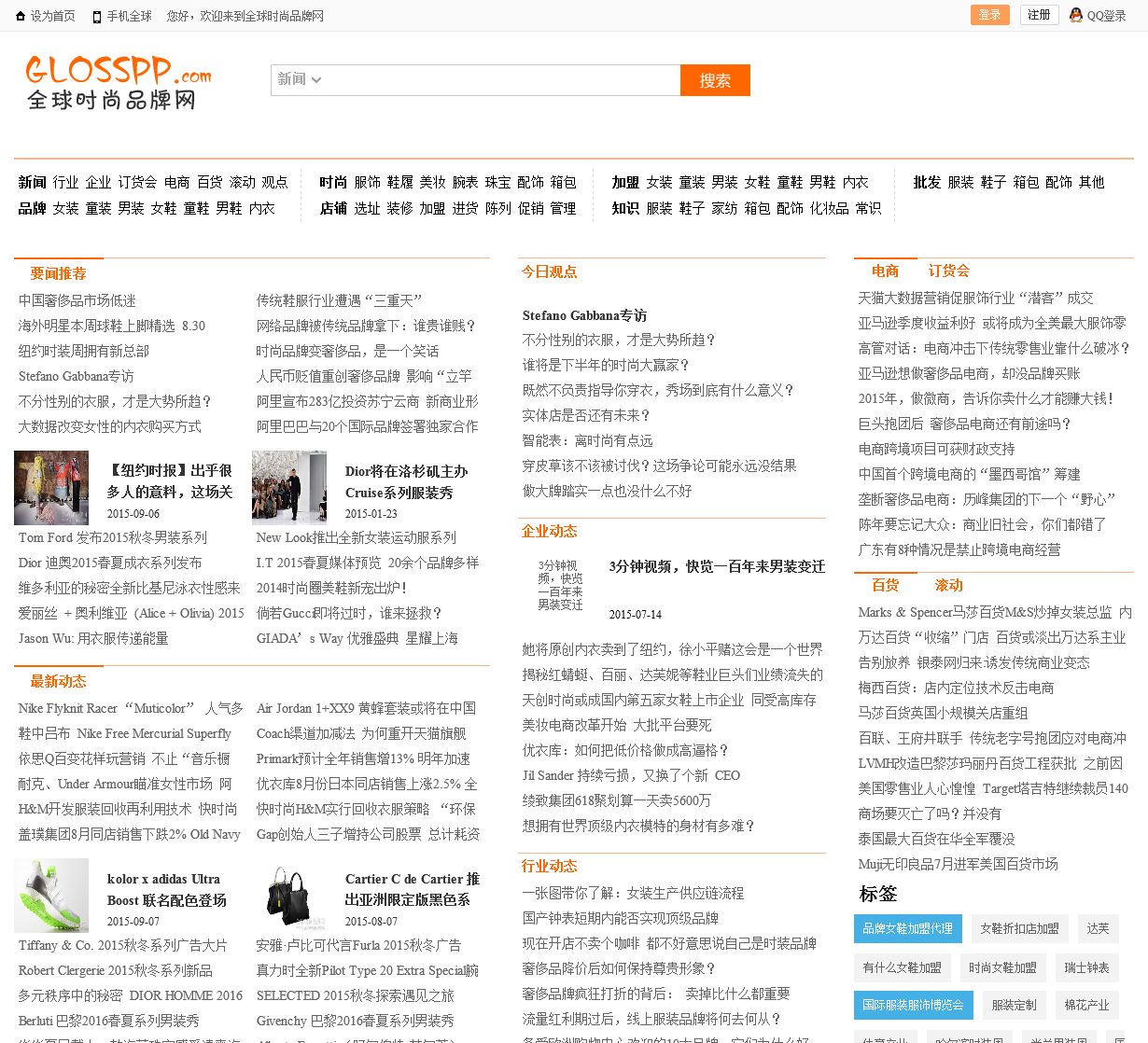Open the New York fashion week thumbnail
The width and height of the screenshot is (1148, 1043).
pyautogui.click(x=51, y=488)
